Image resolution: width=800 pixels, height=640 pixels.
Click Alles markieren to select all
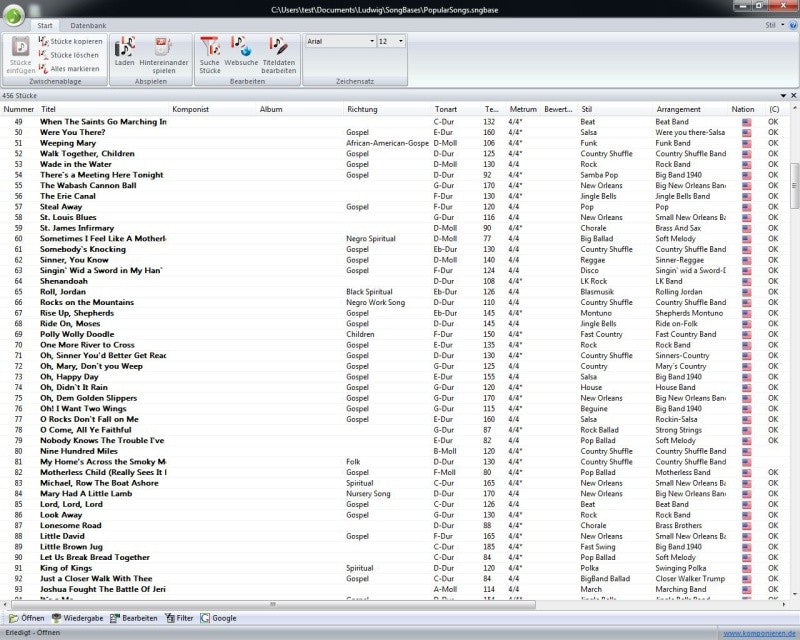click(x=70, y=68)
